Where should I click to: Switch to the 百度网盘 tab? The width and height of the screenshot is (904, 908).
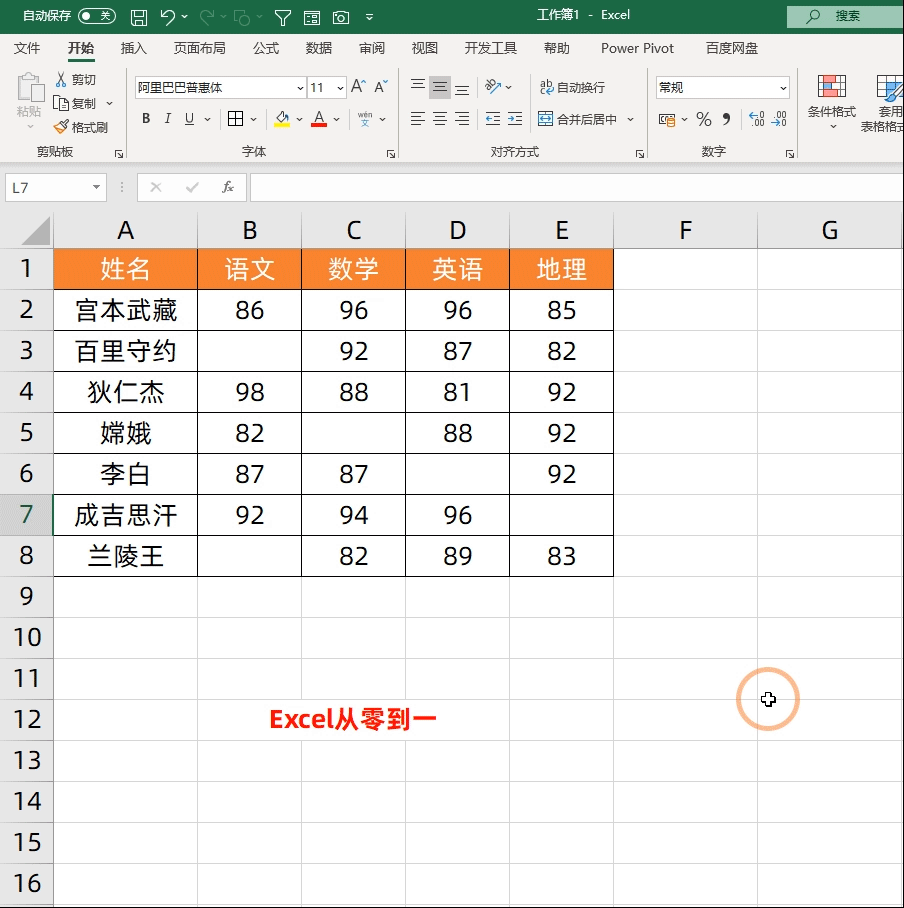[731, 48]
